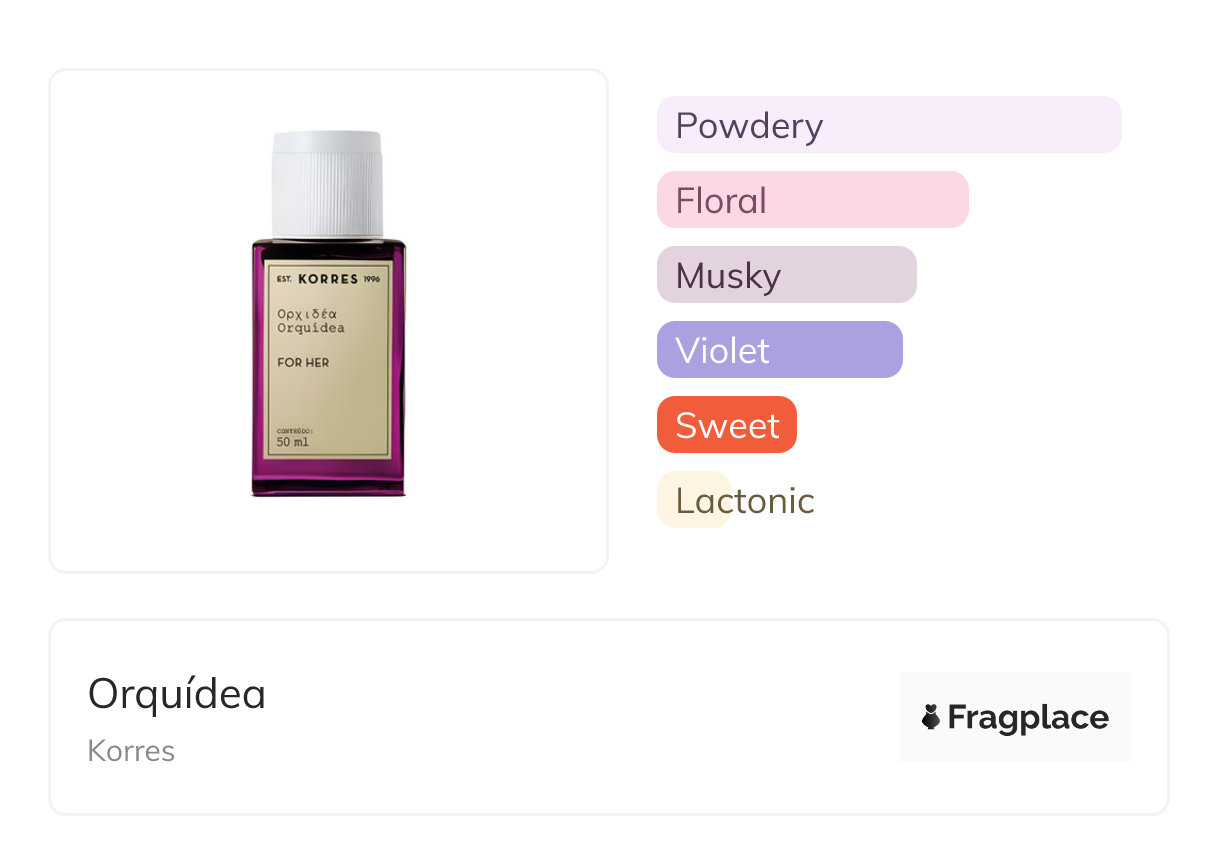Viewport: 1218px width, 864px height.
Task: Select the pink Floral accord bar
Action: [x=813, y=200]
